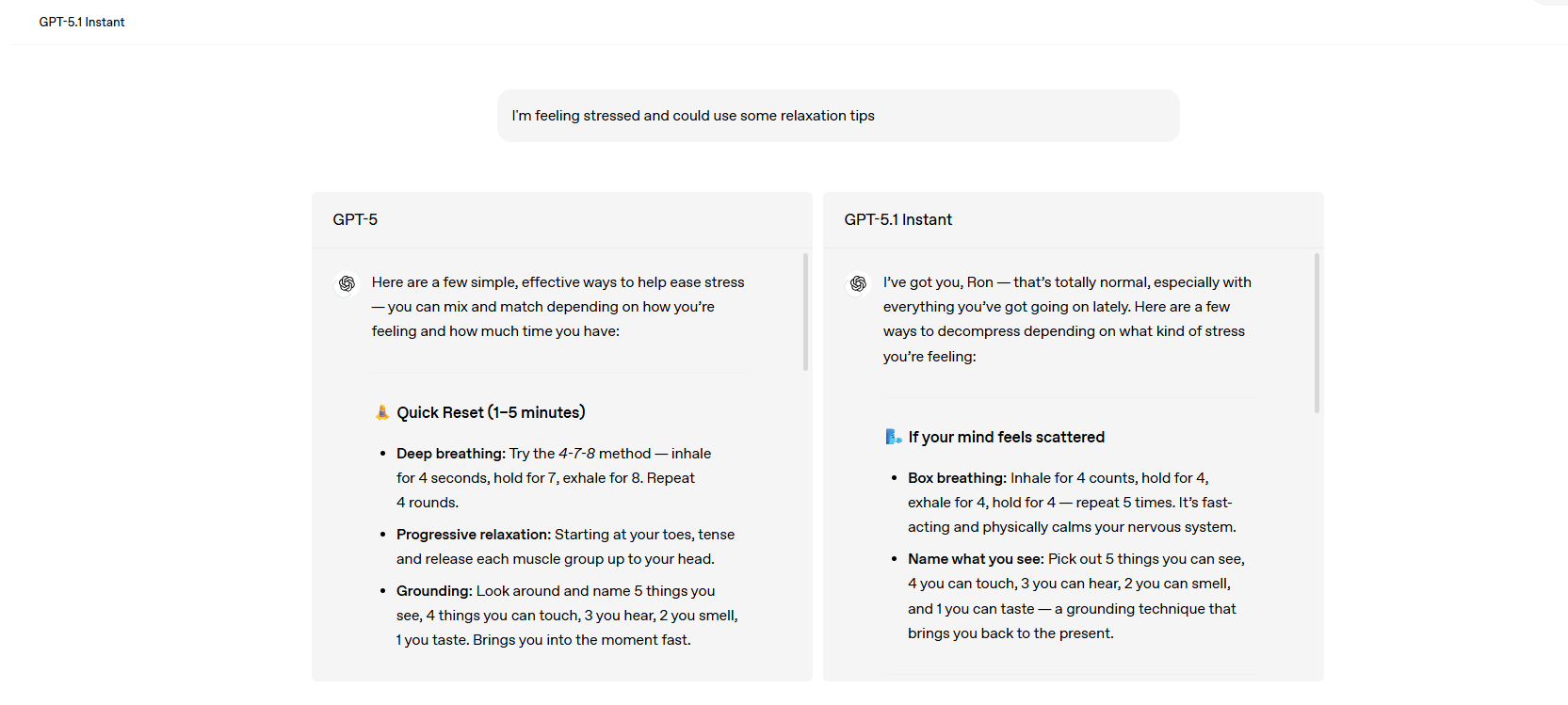
Task: Click the 'Box breathing:' bold label
Action: 957,478
